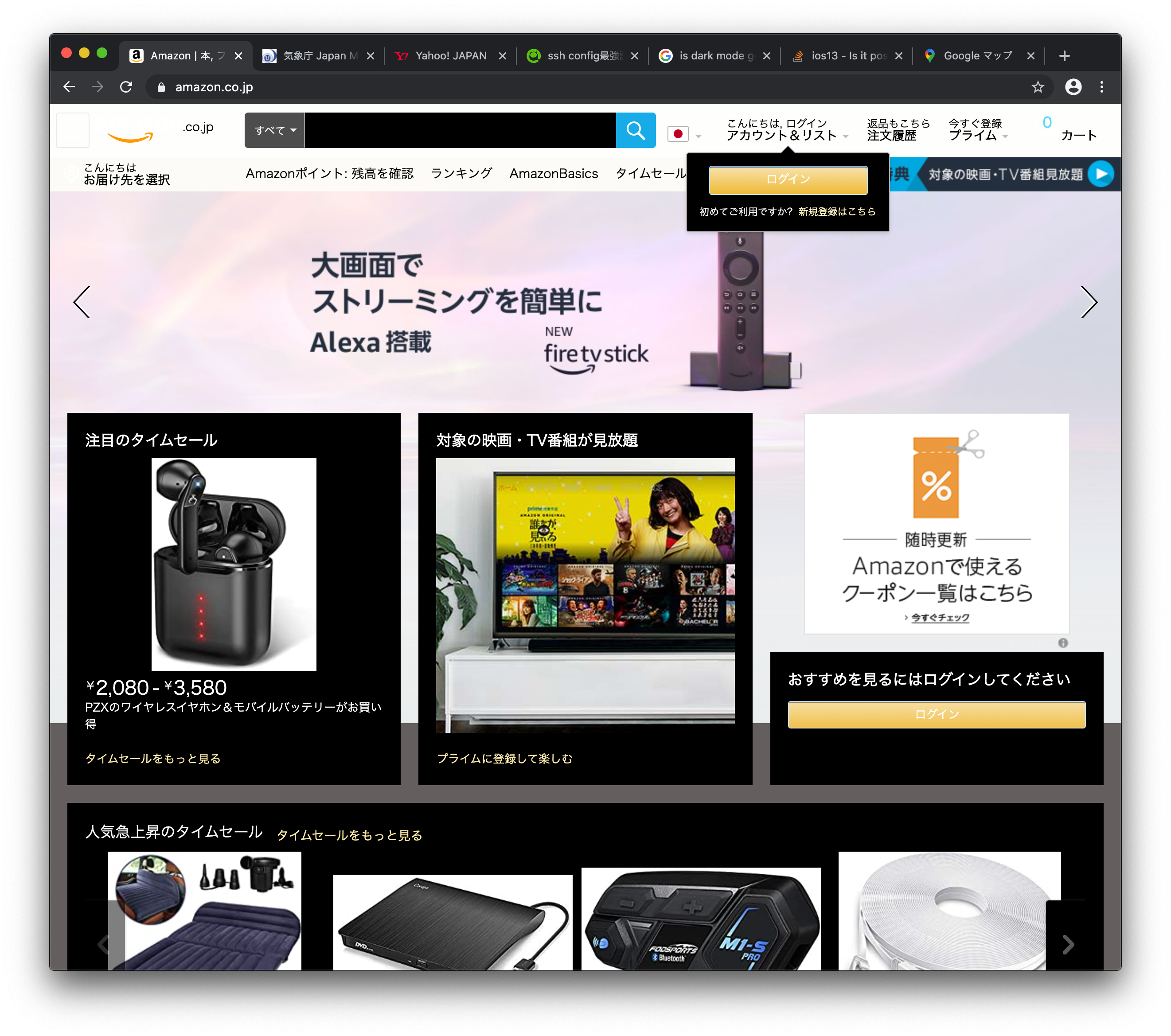Open a new tab with the plus icon
Image resolution: width=1171 pixels, height=1036 pixels.
coord(1065,55)
